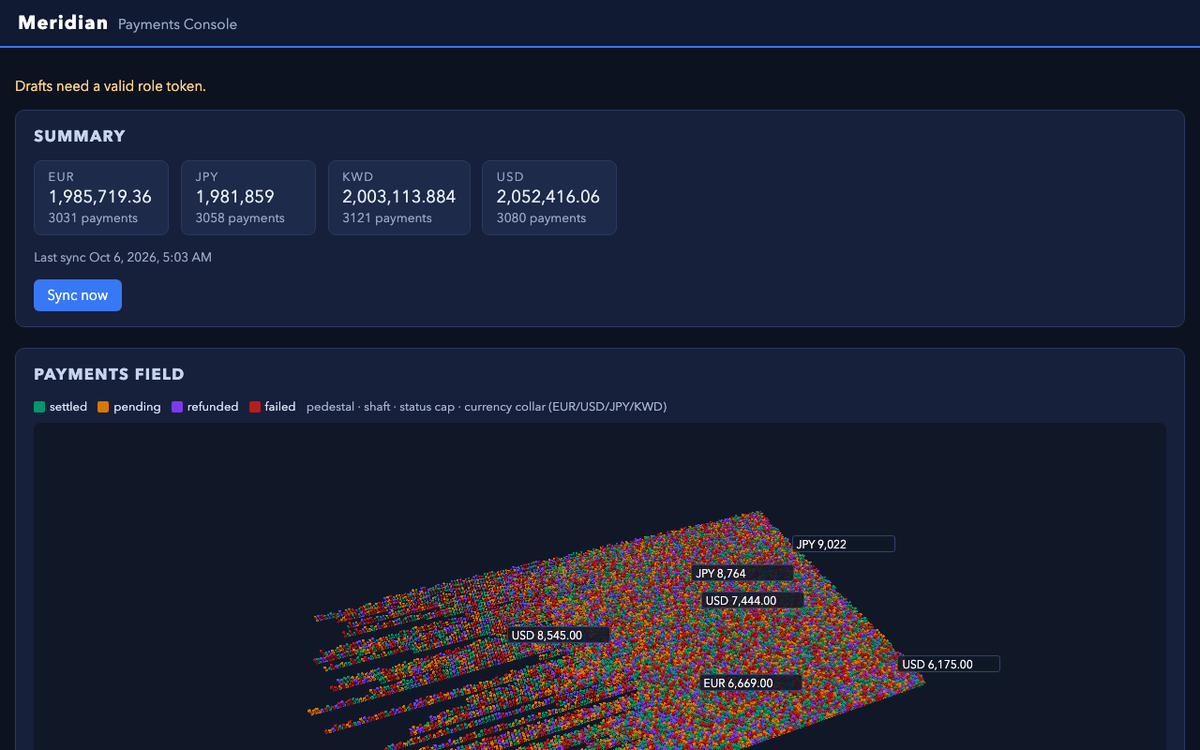This screenshot has height=750, width=1200.
Task: Click the EUR total 1,985,719.36
Action: click(x=100, y=197)
